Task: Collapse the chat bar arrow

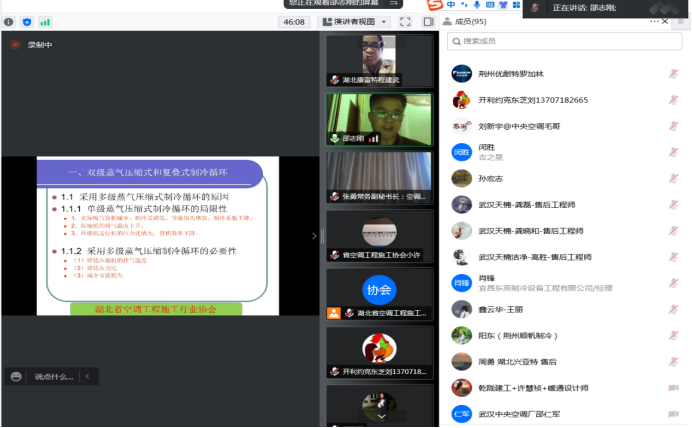Action: pos(87,376)
